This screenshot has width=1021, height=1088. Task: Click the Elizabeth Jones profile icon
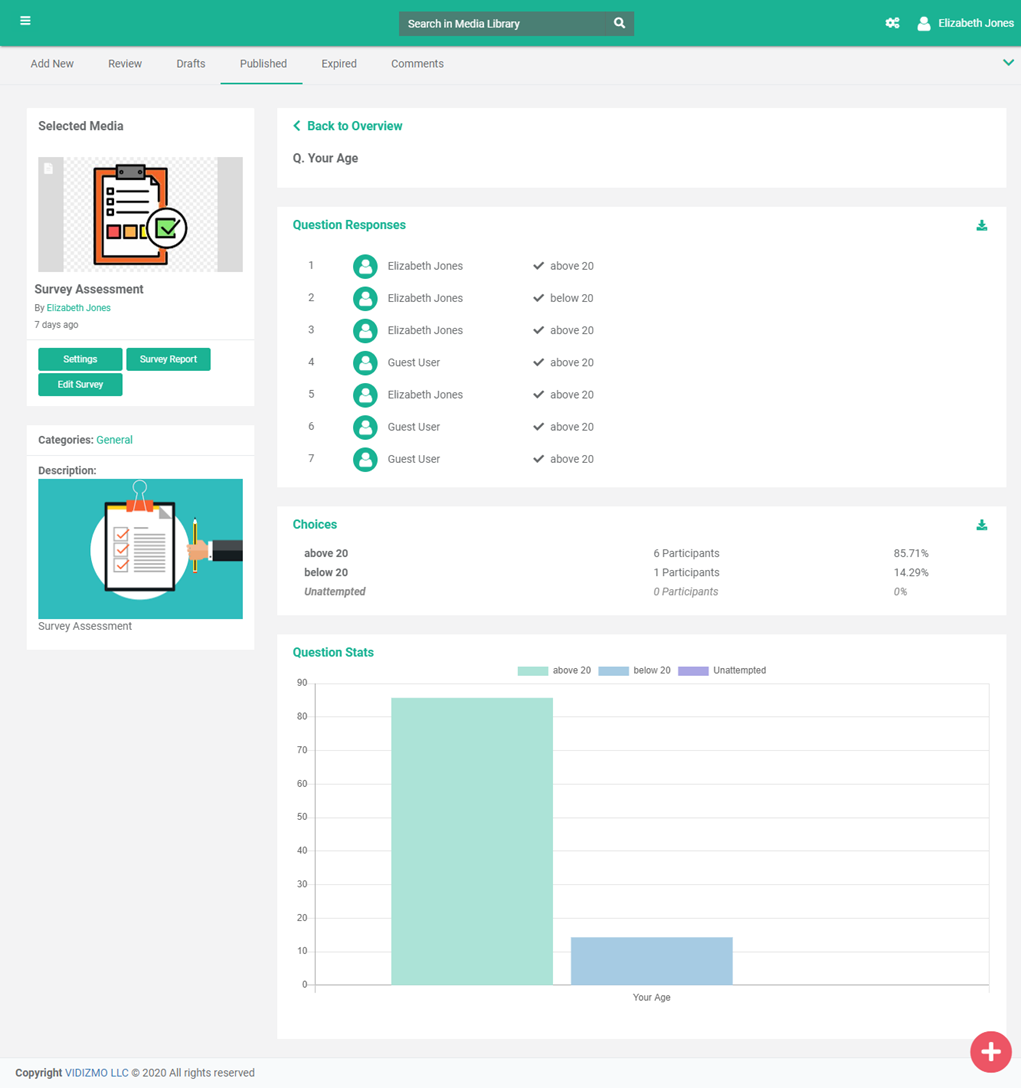pos(924,23)
